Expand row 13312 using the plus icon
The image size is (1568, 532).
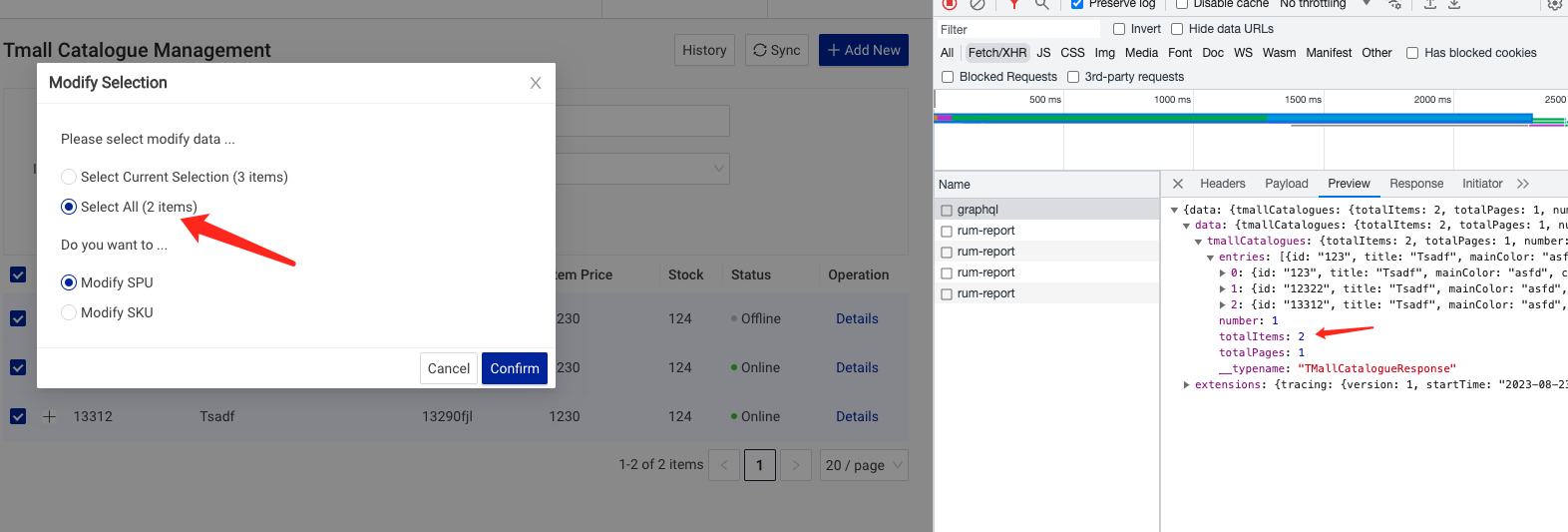tap(49, 416)
